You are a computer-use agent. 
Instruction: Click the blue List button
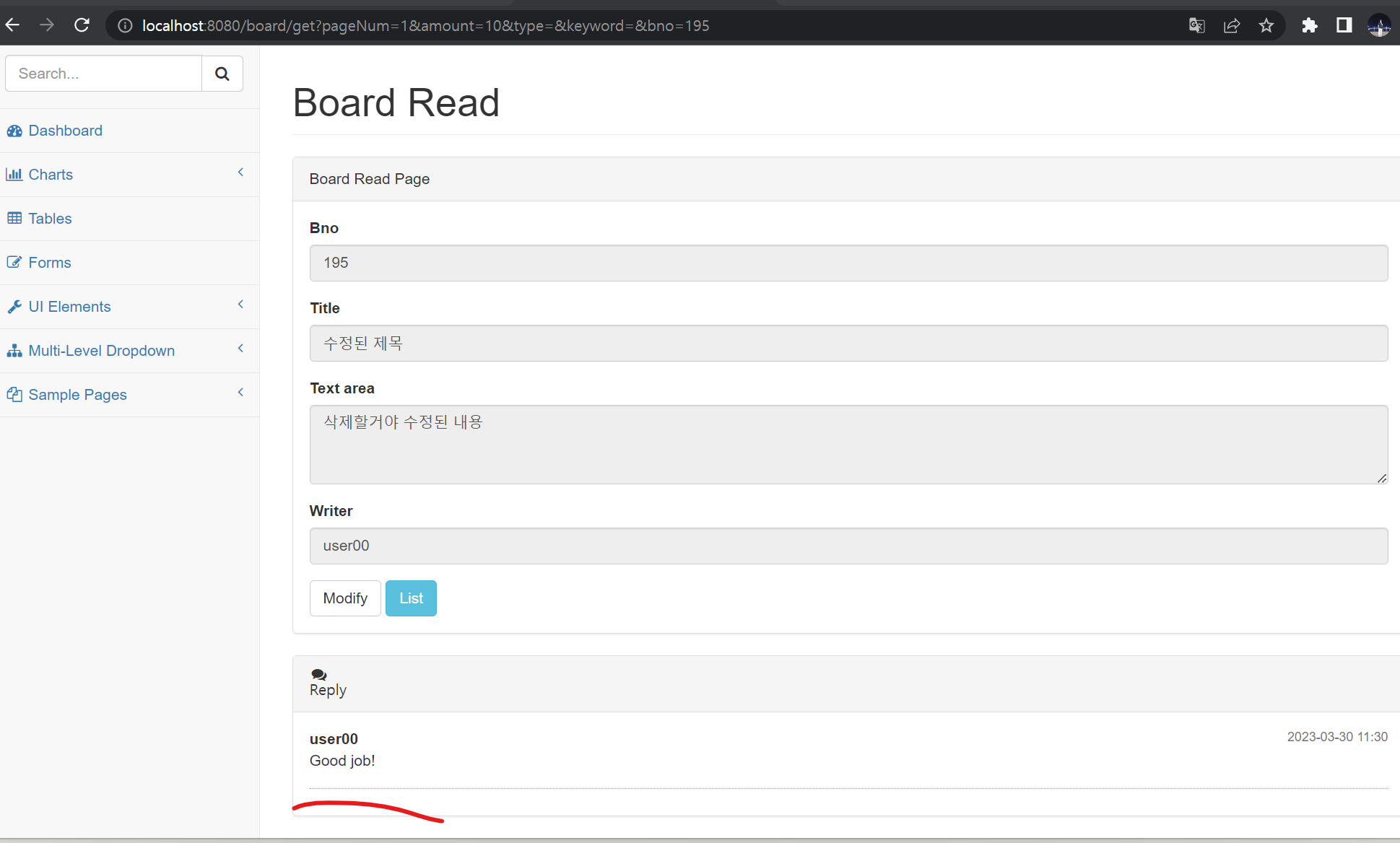point(411,598)
